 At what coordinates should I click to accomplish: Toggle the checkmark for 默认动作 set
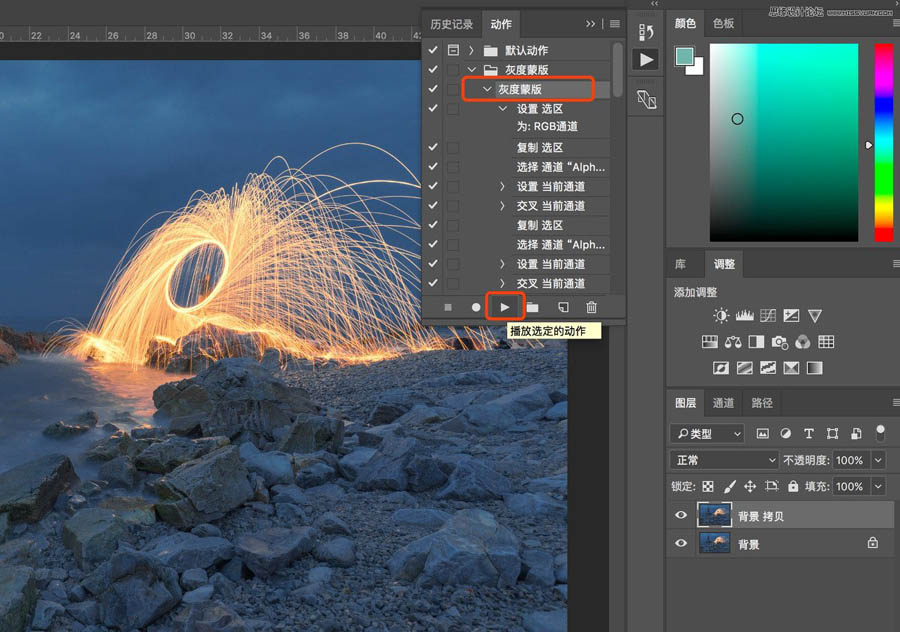point(433,50)
